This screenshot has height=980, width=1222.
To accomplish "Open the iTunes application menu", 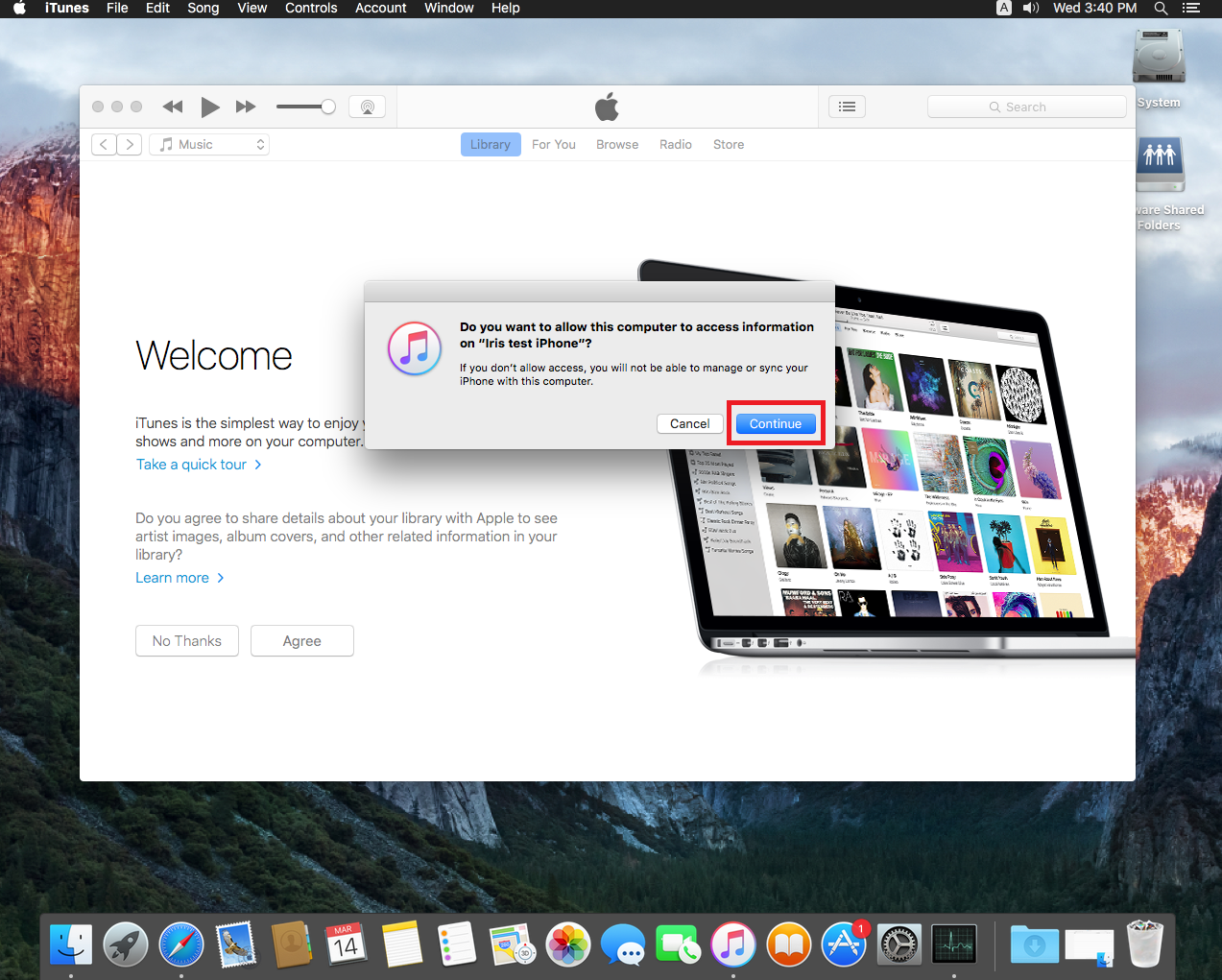I will [x=67, y=9].
